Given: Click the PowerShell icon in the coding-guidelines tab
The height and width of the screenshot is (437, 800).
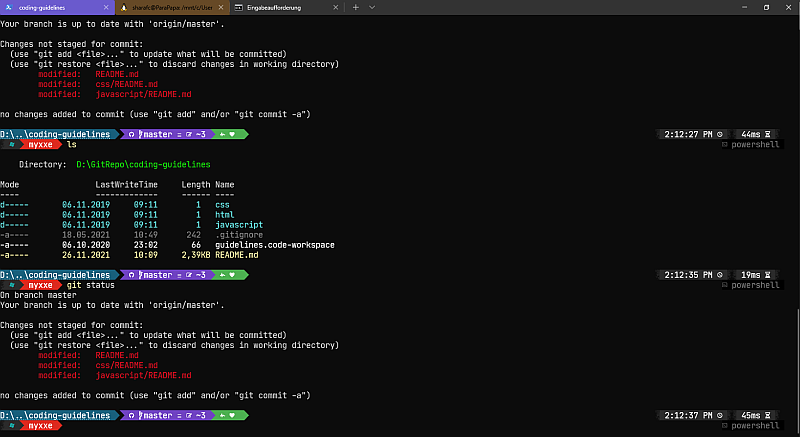Looking at the screenshot, I should point(9,7).
